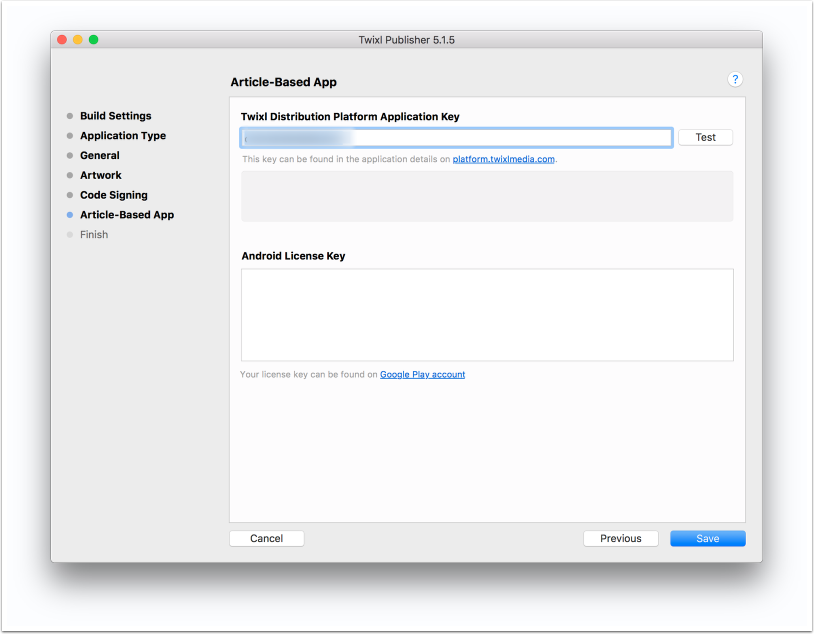The height and width of the screenshot is (634, 814).
Task: Click the Android License Key heading
Action: click(x=293, y=256)
